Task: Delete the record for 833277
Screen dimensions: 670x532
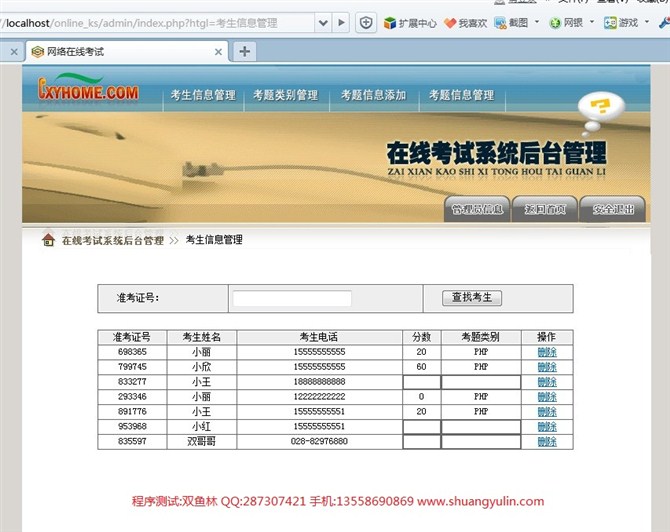Action: pyautogui.click(x=547, y=382)
